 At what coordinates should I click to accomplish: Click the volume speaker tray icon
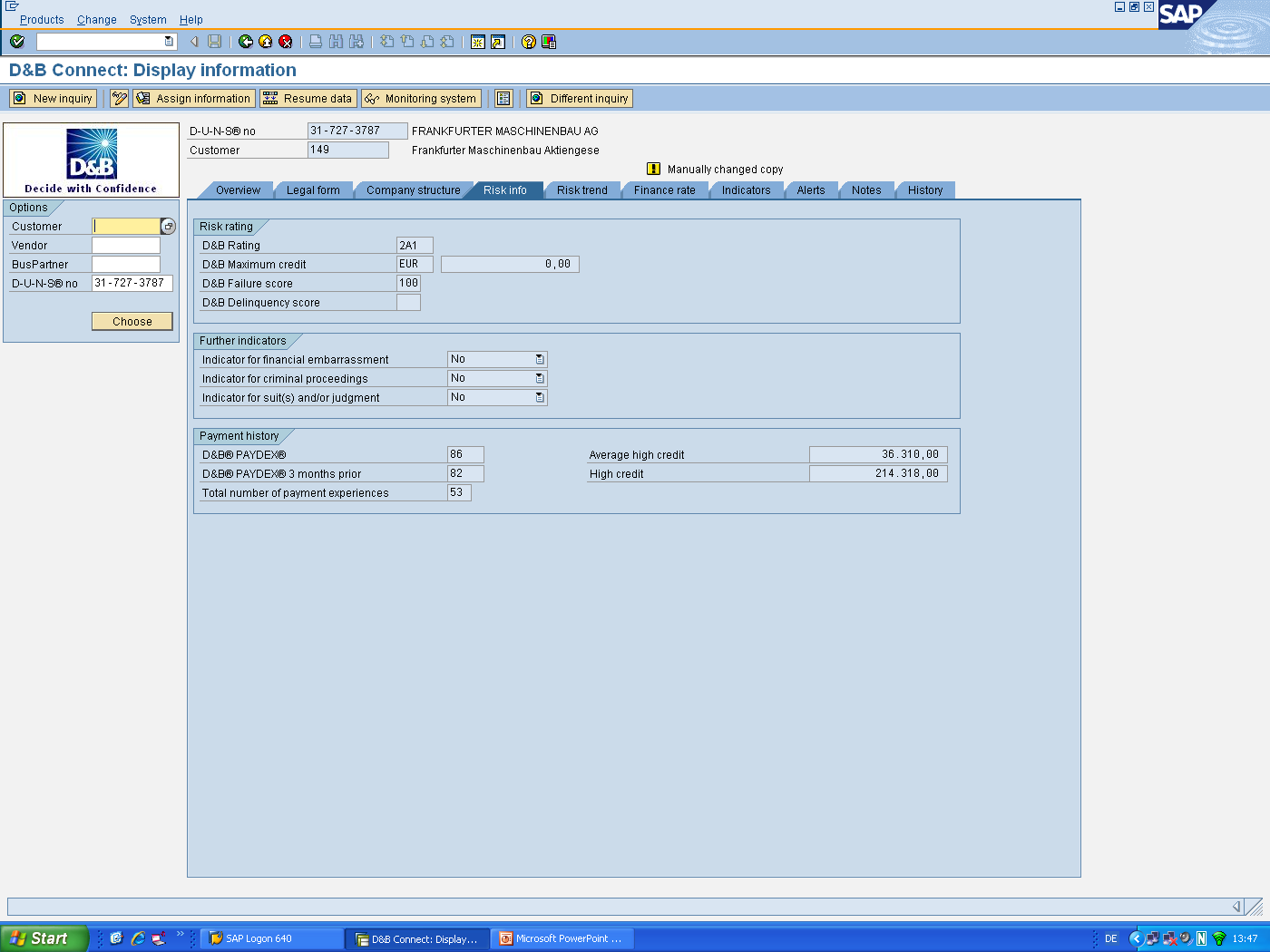(1186, 938)
